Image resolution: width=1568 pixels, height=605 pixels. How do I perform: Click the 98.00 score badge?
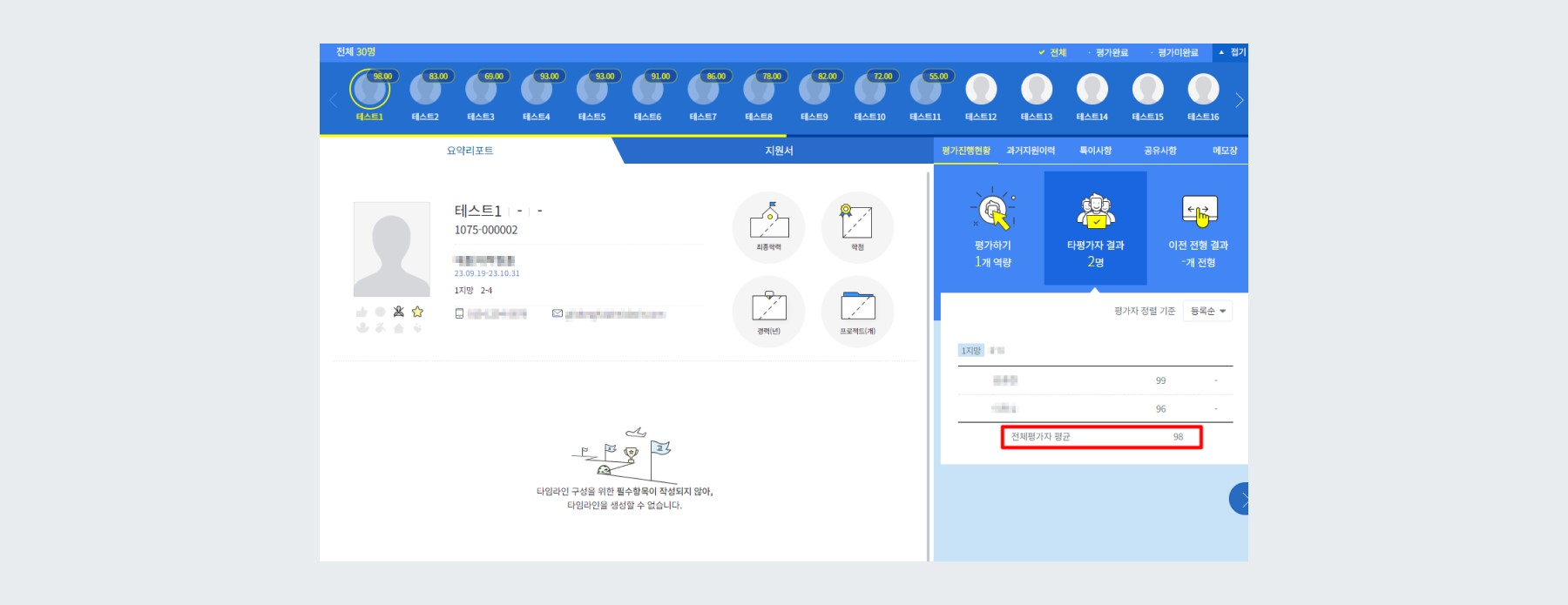pyautogui.click(x=382, y=76)
